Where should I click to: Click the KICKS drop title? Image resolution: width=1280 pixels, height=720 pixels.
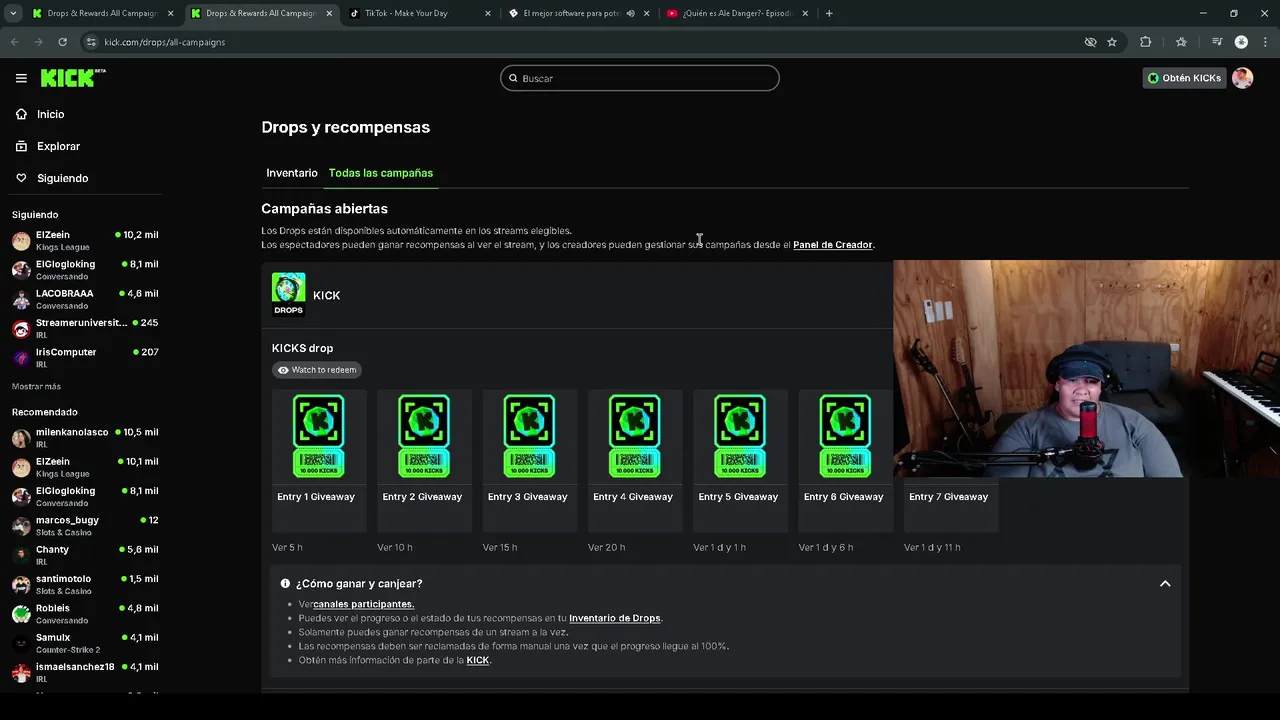coord(302,348)
